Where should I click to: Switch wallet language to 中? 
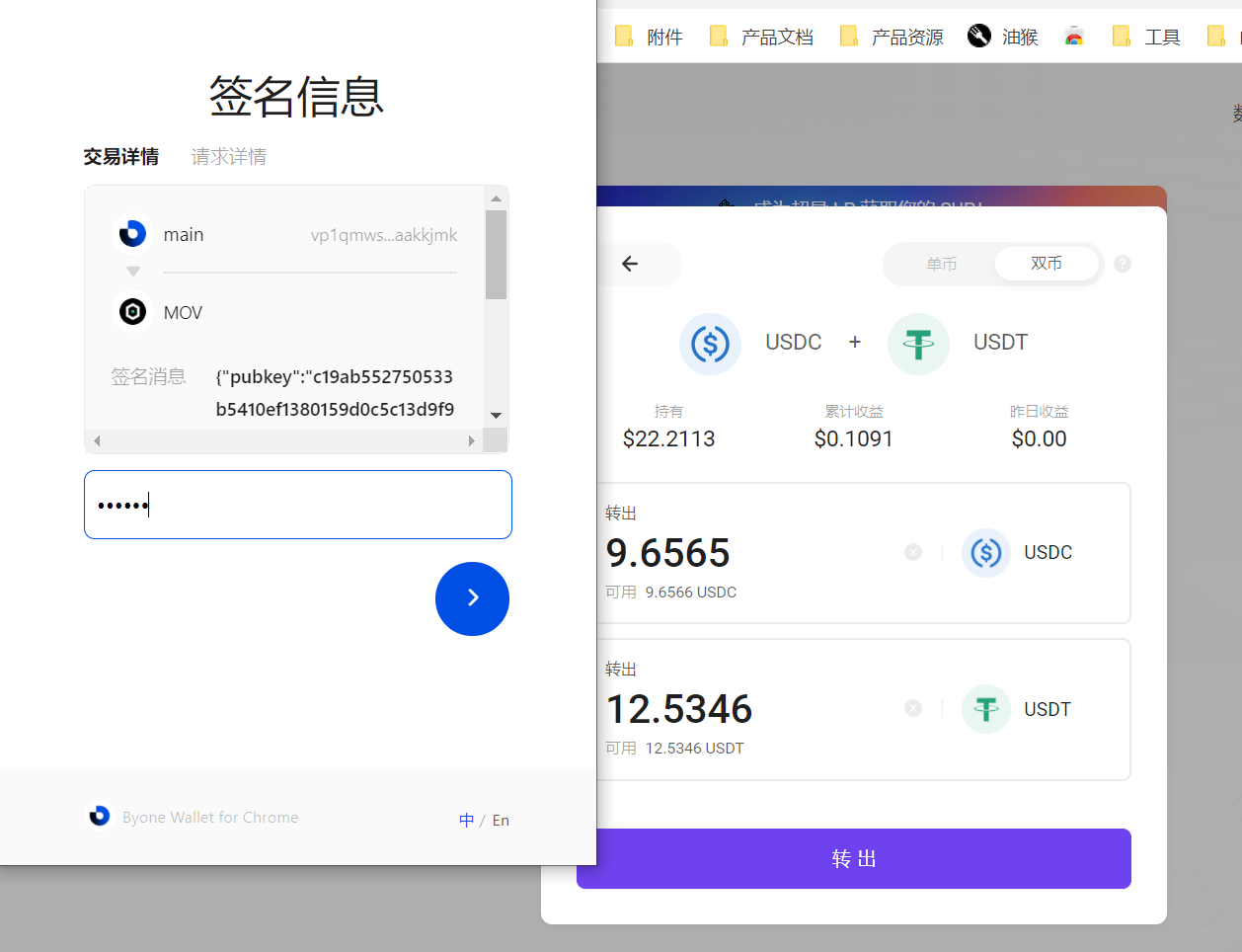coord(466,820)
